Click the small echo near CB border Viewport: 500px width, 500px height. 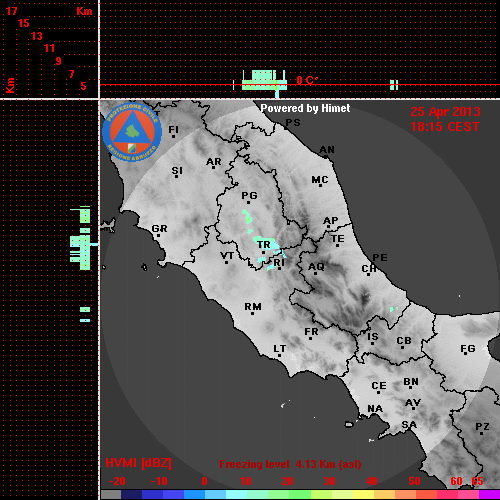pos(394,309)
